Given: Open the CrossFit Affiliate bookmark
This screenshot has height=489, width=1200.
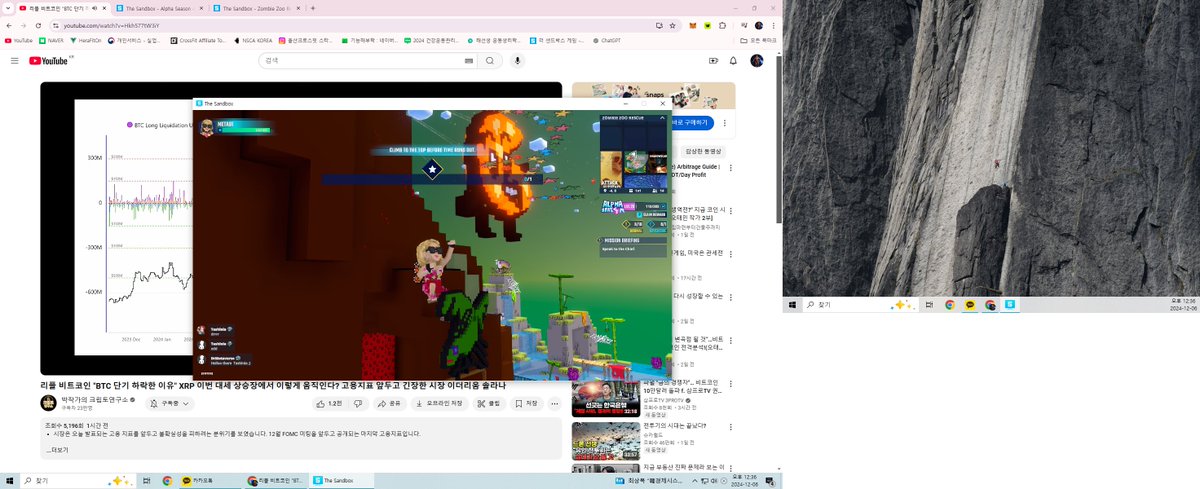Looking at the screenshot, I should point(199,41).
